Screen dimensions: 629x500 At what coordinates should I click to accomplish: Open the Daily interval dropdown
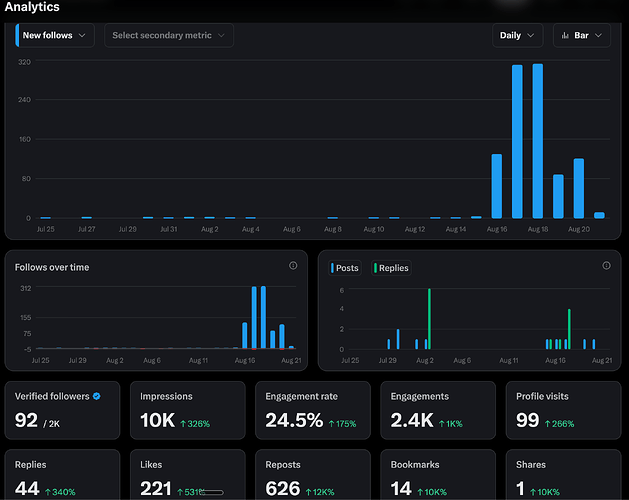517,35
